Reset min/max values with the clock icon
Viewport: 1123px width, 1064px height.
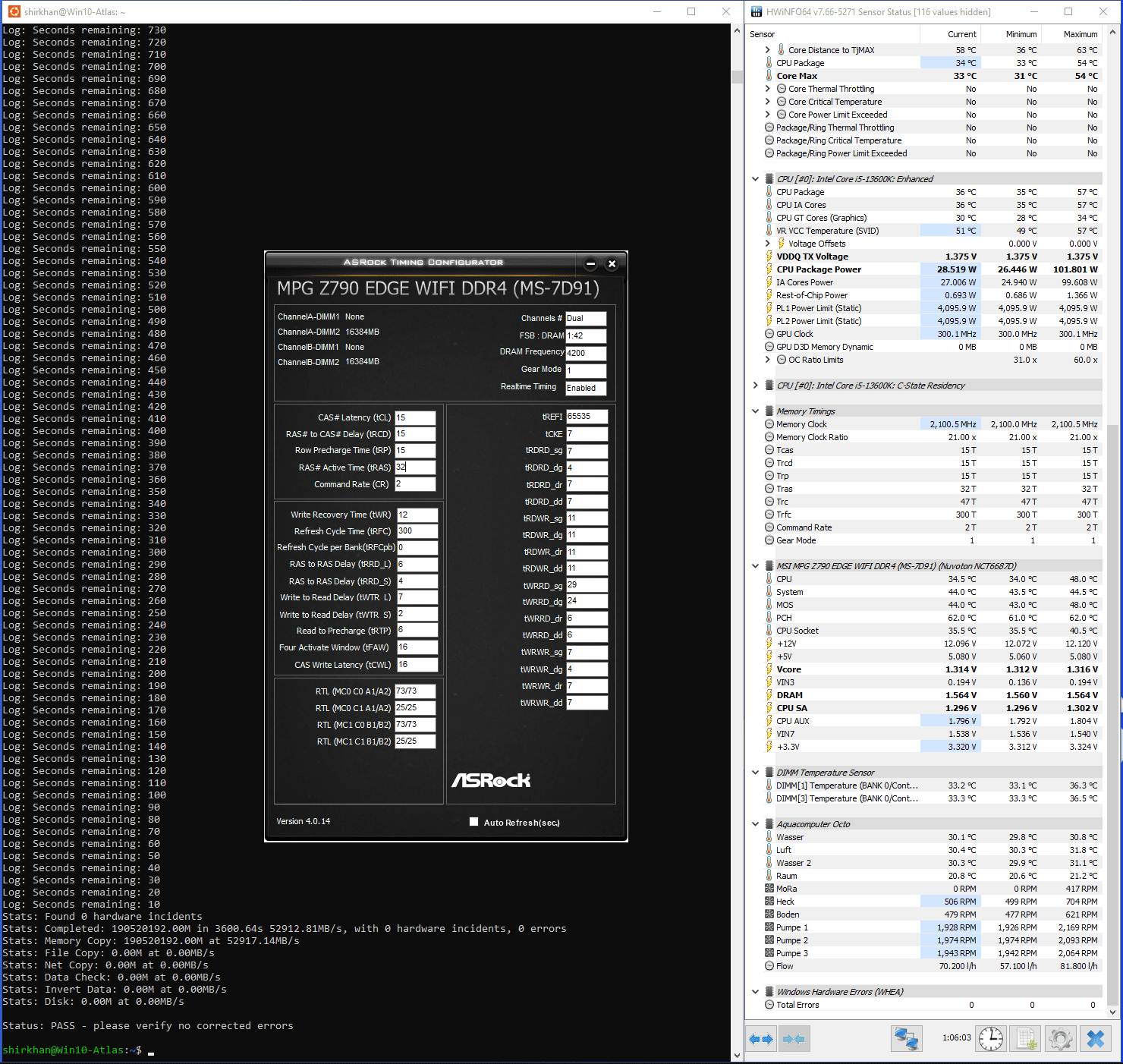991,1038
